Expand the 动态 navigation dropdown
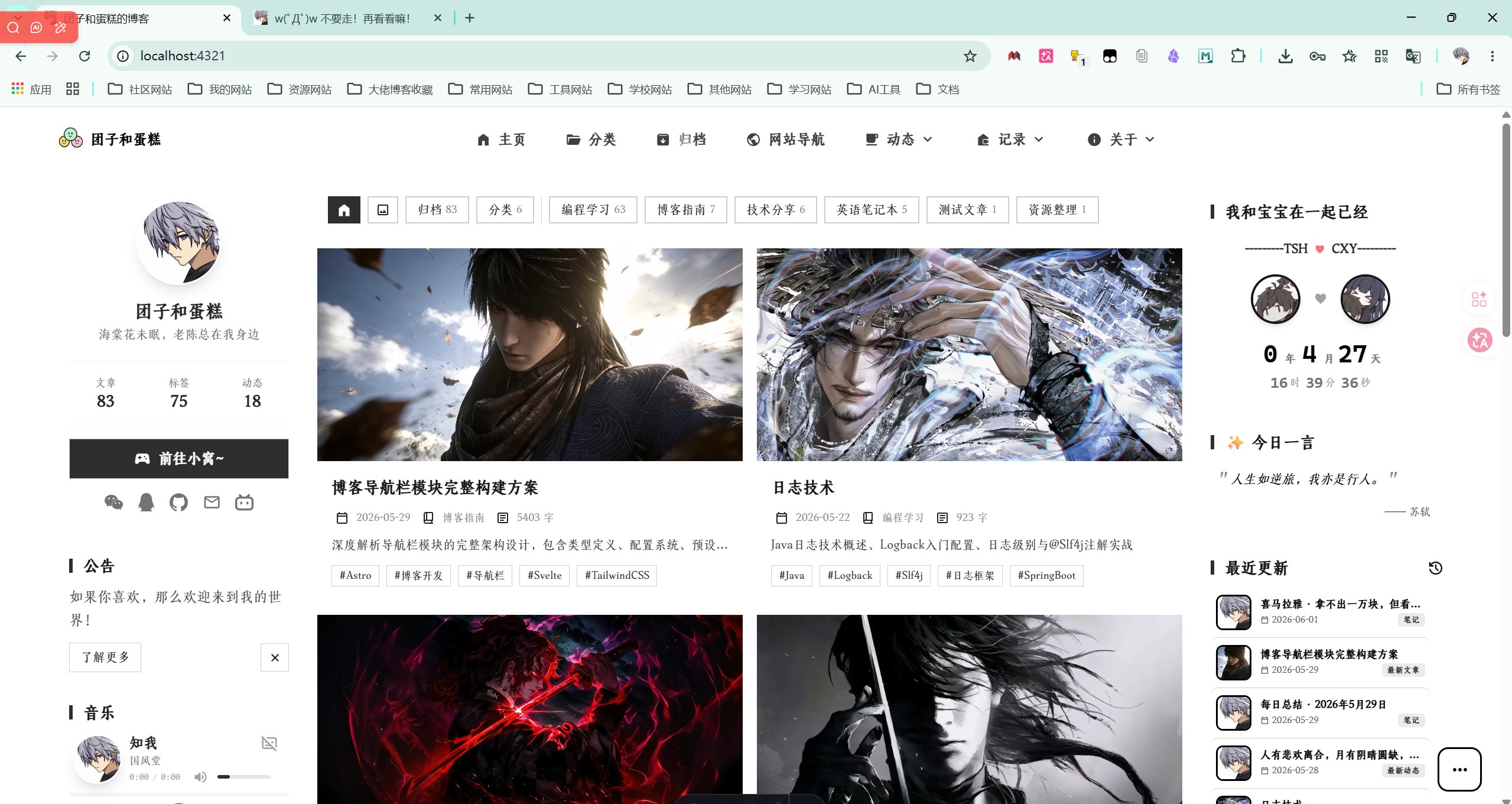Image resolution: width=1512 pixels, height=804 pixels. pos(899,139)
